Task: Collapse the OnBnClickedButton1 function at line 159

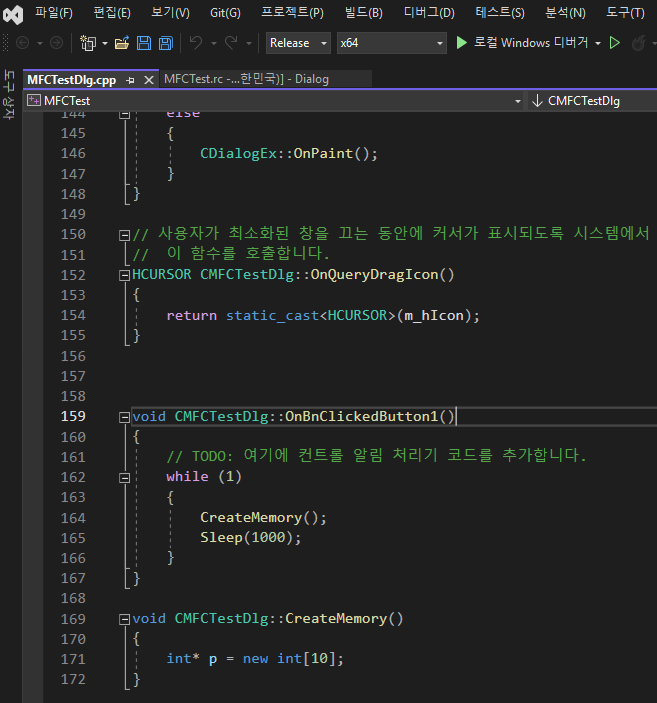Action: pyautogui.click(x=124, y=417)
